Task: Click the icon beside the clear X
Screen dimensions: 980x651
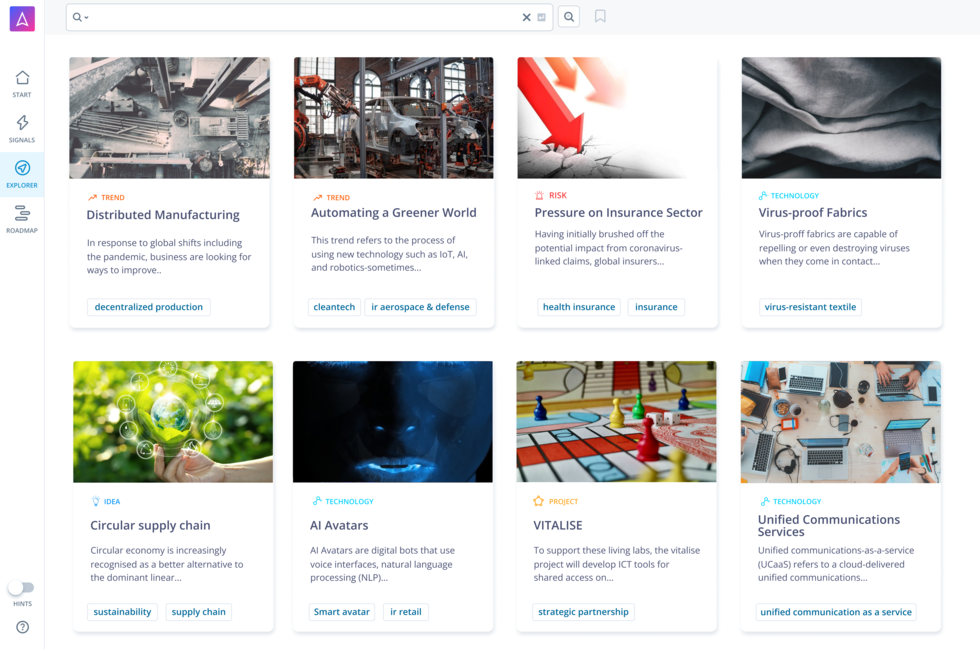Action: 541,17
